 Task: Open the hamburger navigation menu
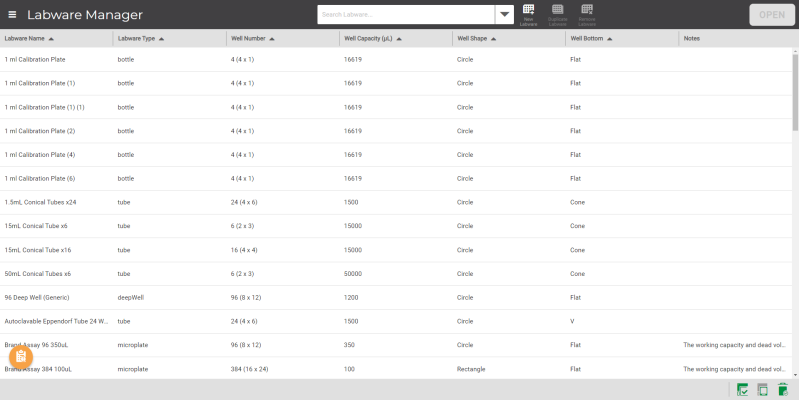click(12, 15)
